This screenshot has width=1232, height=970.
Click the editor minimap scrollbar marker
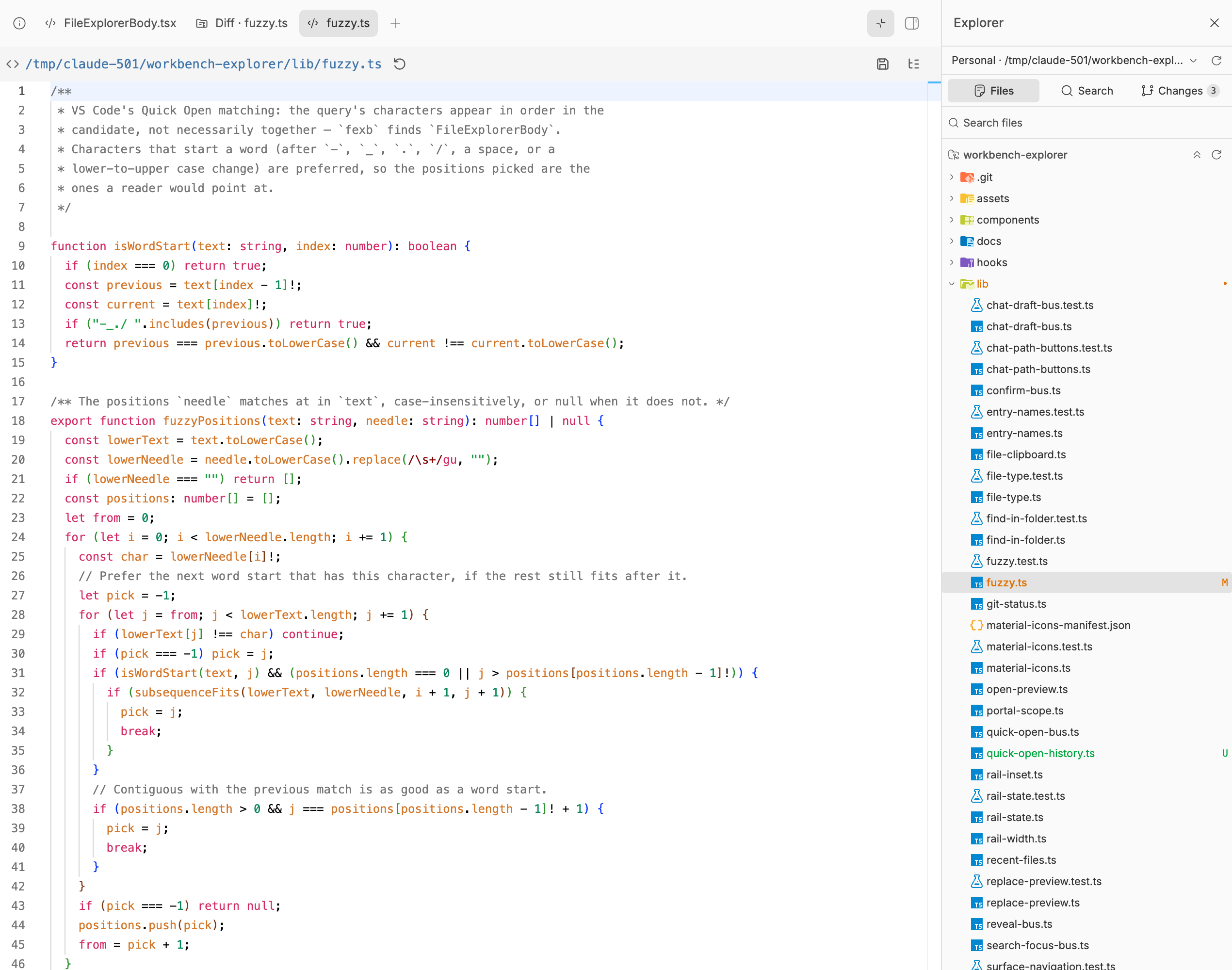(934, 83)
